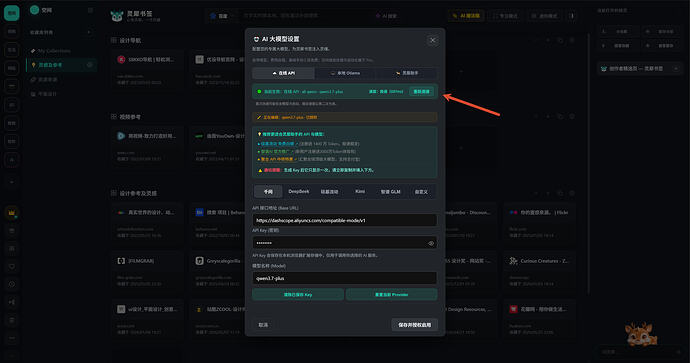This screenshot has width=690, height=363.
Task: Close the AI 大模型设置 dialog
Action: pos(433,40)
